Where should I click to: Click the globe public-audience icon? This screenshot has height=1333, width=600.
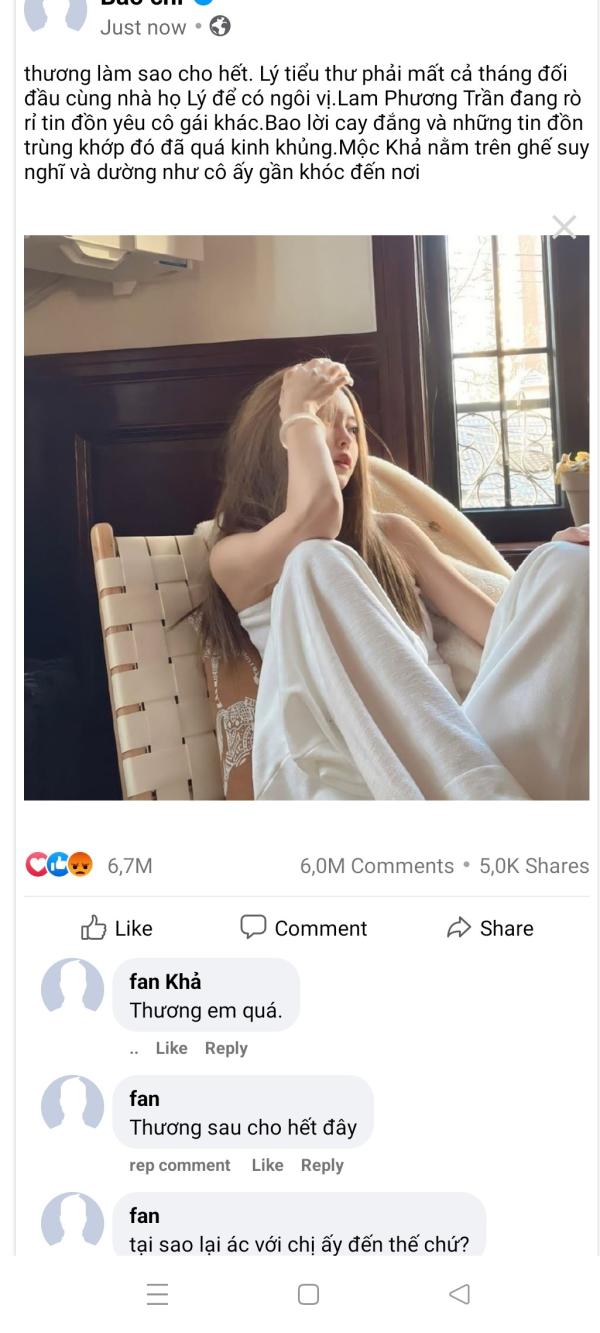click(219, 27)
